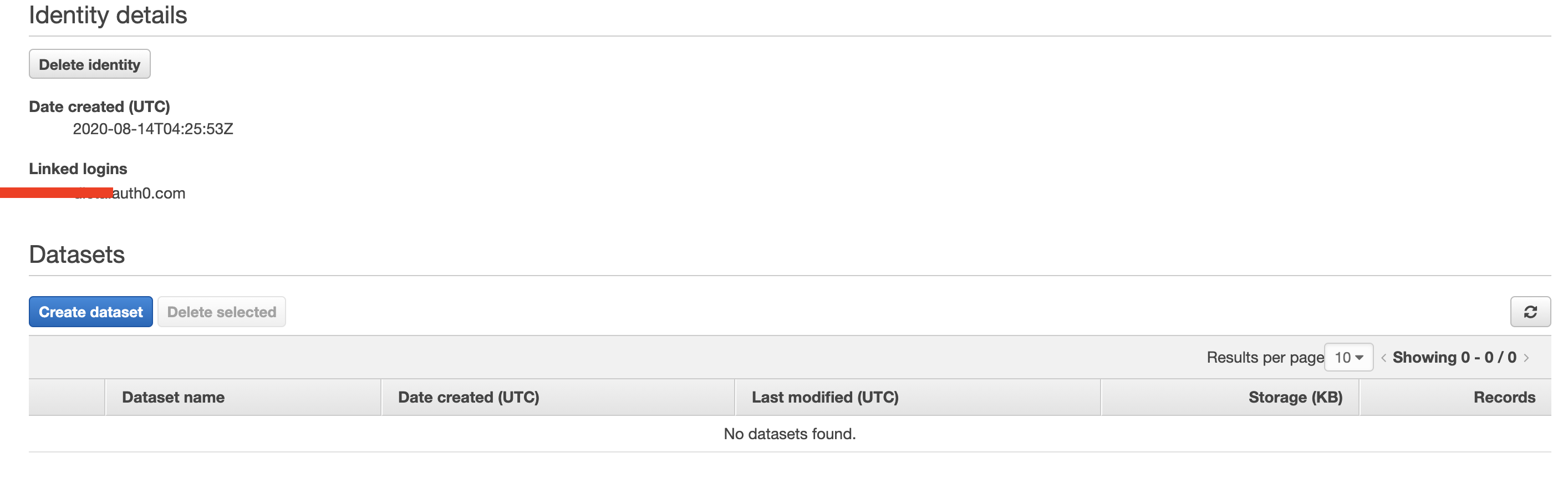Expand the page size selector showing 10
The height and width of the screenshot is (478, 1568).
[1349, 357]
